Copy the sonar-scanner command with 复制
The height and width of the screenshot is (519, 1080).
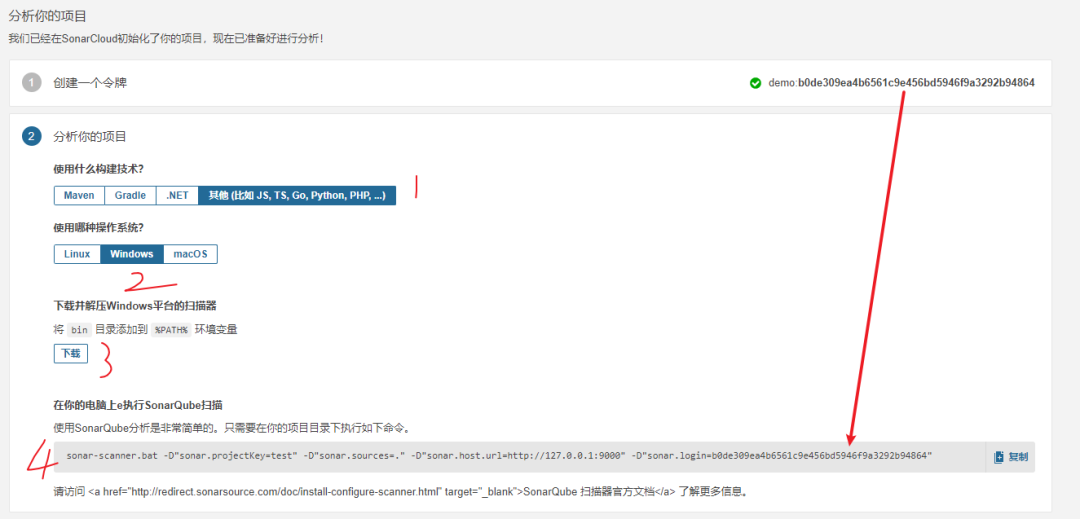[1011, 456]
